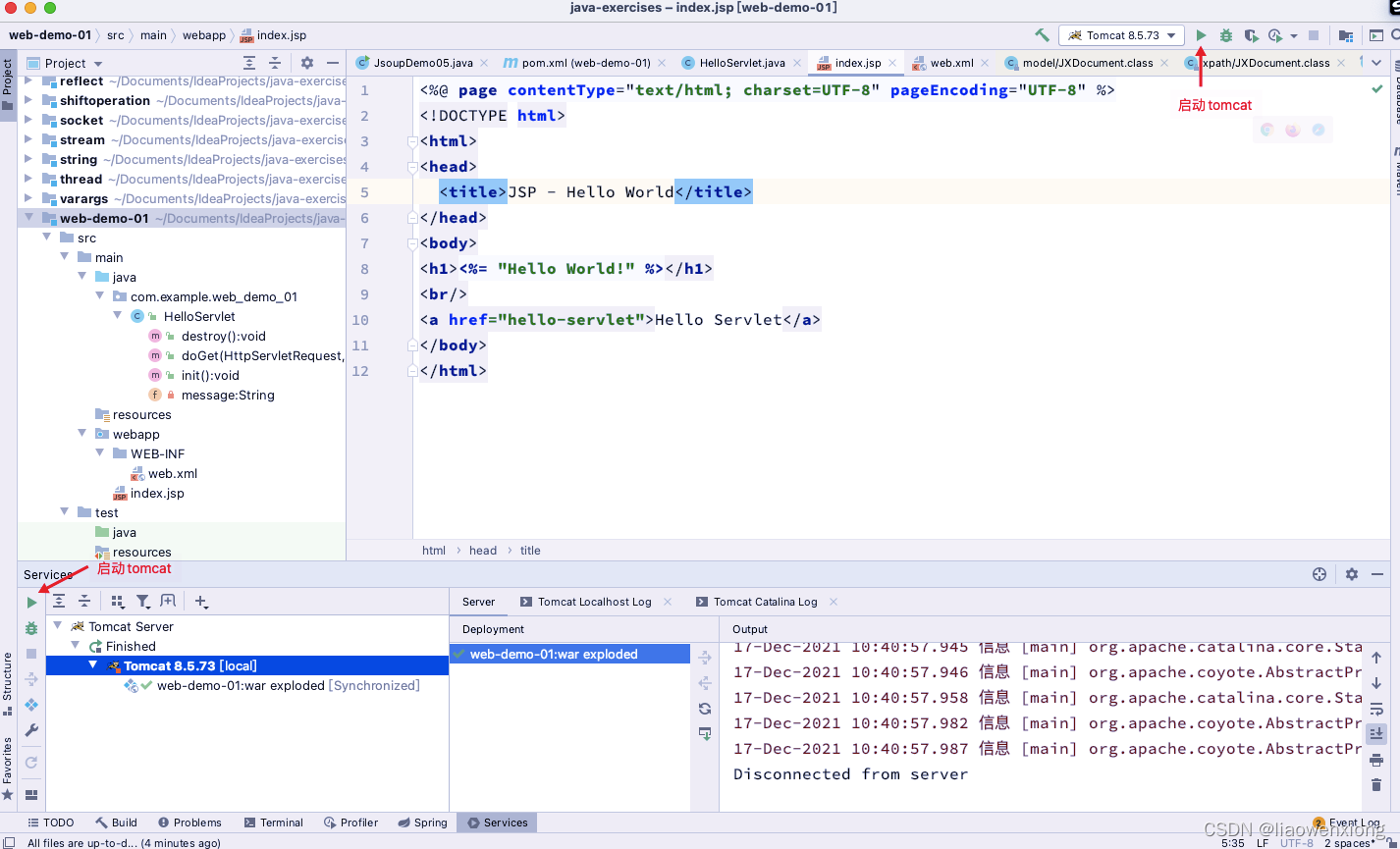1400x849 pixels.
Task: Start Tomcat using Services panel run button
Action: (x=31, y=603)
